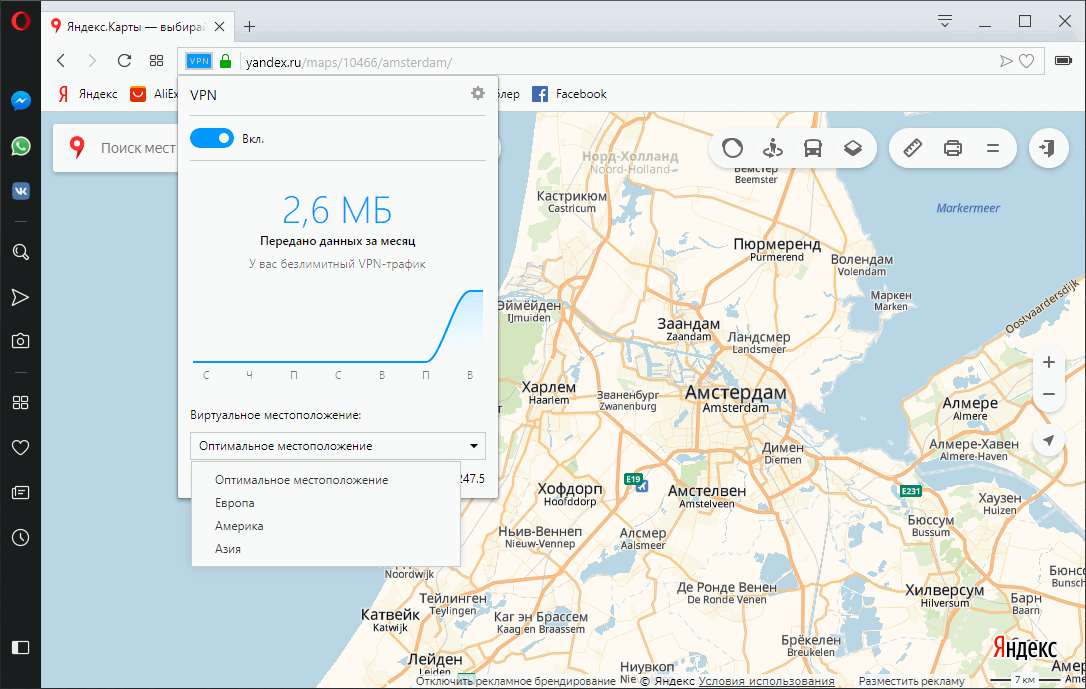Open map layers selector
This screenshot has width=1086, height=689.
click(853, 148)
